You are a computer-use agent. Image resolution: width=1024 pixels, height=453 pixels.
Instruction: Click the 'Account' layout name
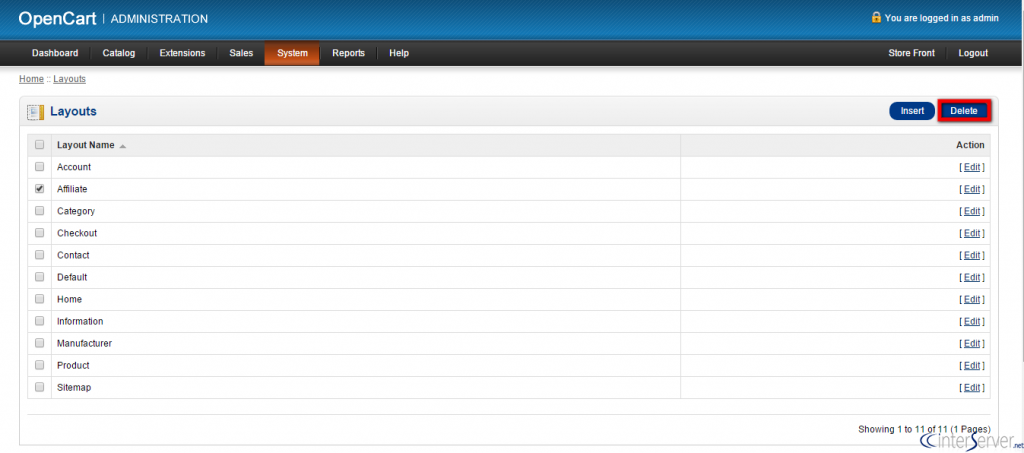click(x=74, y=167)
